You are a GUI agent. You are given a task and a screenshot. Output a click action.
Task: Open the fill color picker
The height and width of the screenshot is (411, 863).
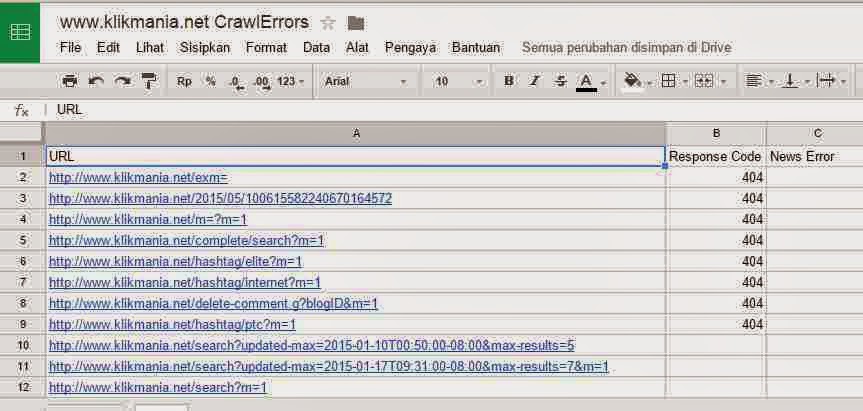[637, 81]
